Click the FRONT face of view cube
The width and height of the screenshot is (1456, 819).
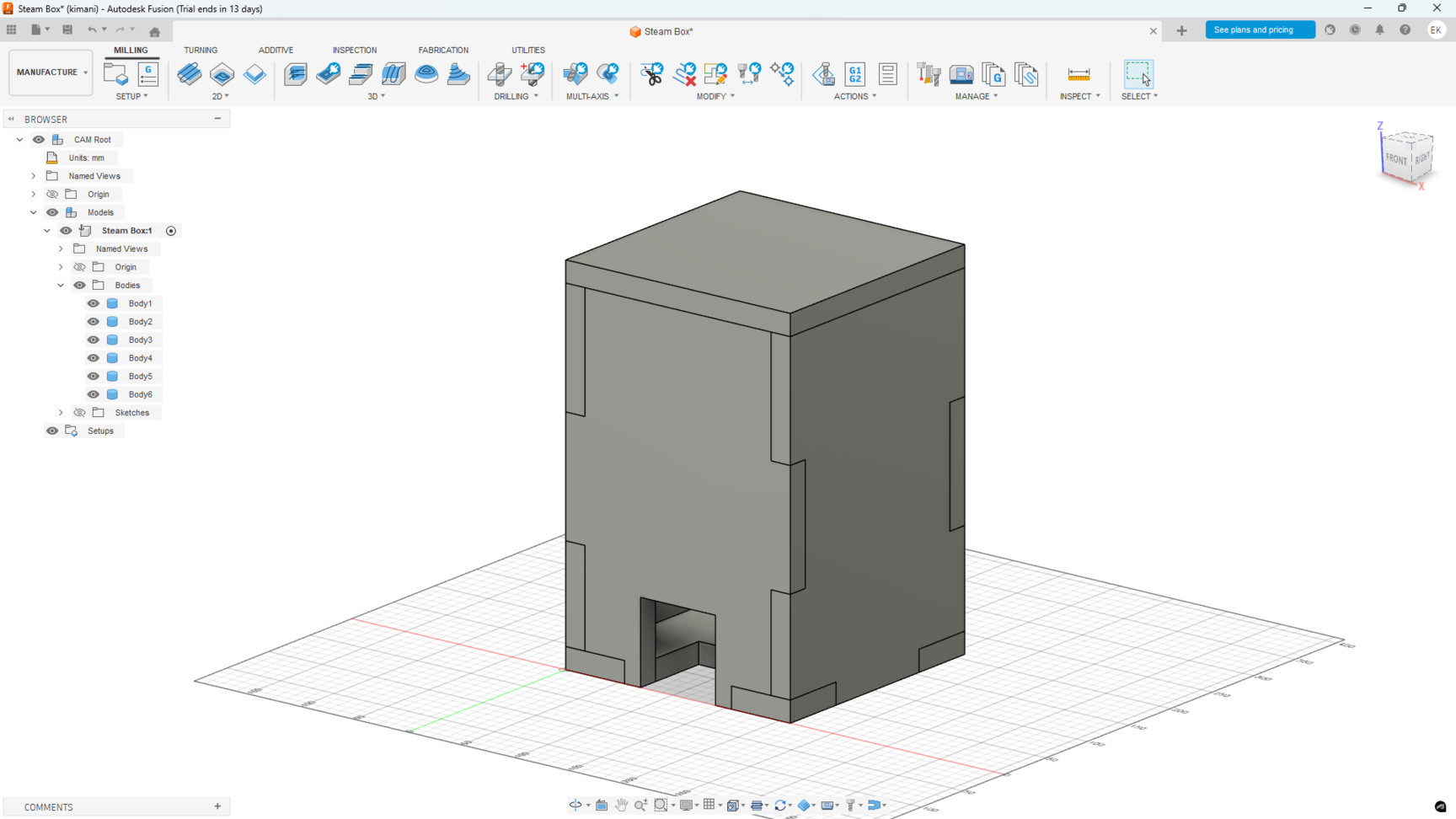[x=1396, y=159]
